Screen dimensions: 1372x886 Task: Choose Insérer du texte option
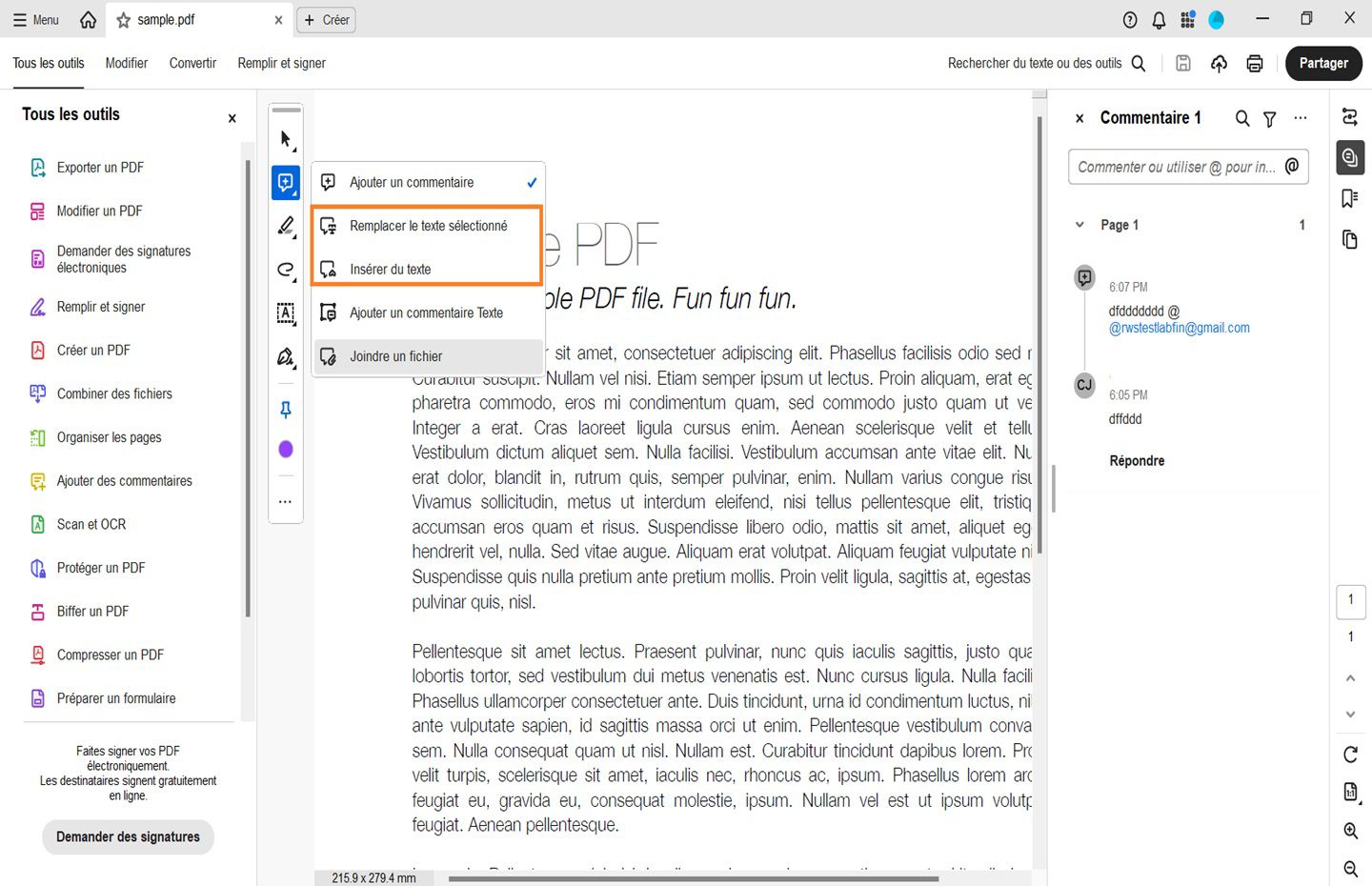point(428,270)
